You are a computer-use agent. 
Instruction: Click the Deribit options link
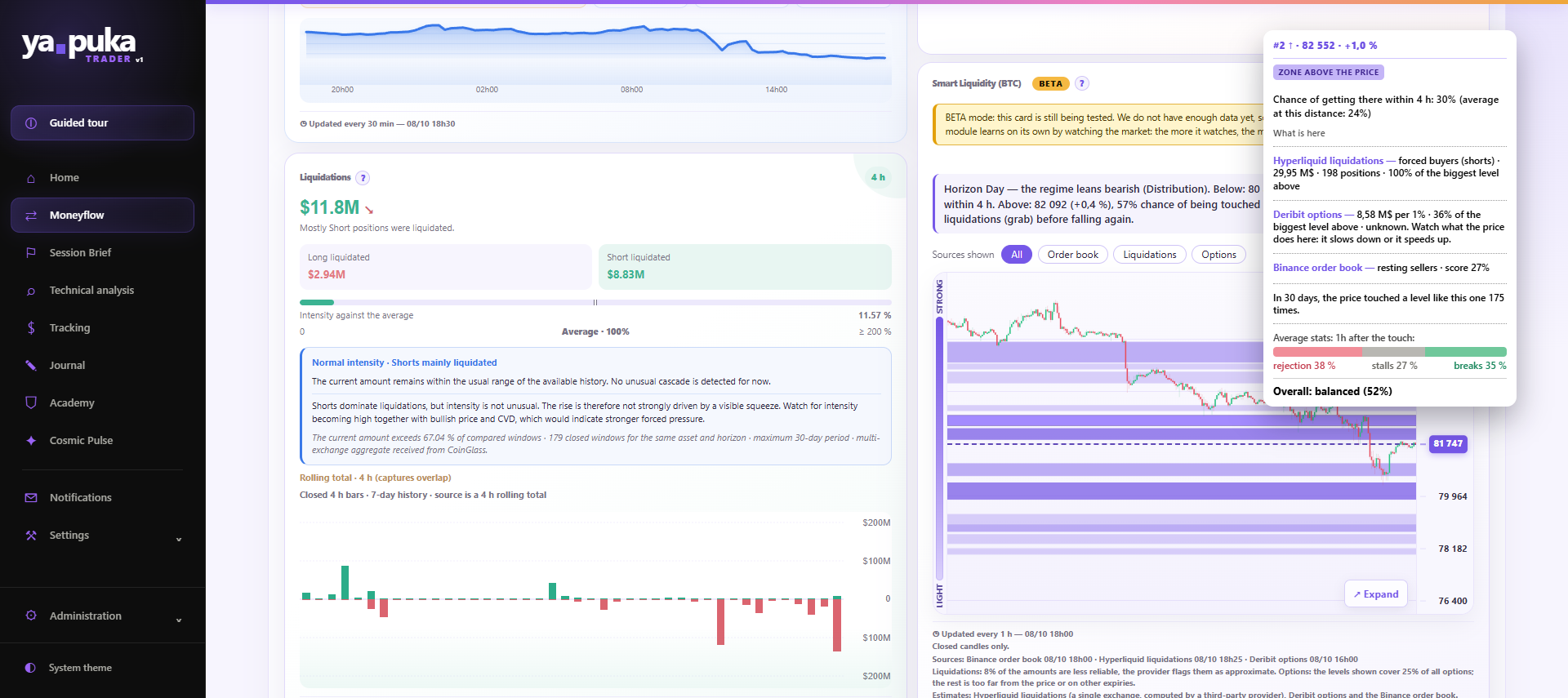(1307, 215)
